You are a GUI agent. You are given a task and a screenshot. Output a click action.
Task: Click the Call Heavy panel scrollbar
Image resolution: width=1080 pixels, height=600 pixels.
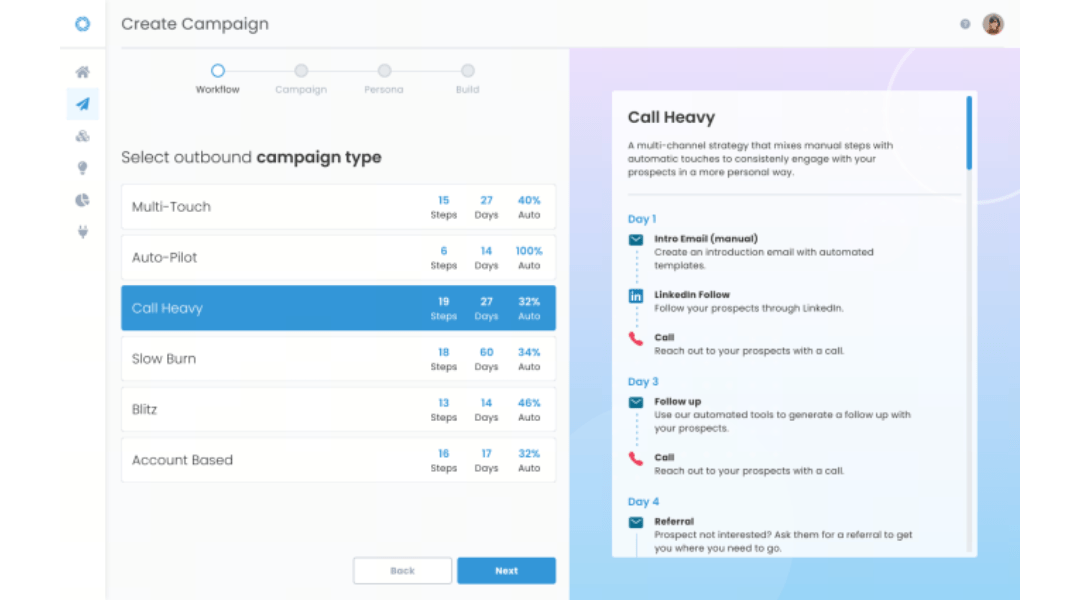969,133
